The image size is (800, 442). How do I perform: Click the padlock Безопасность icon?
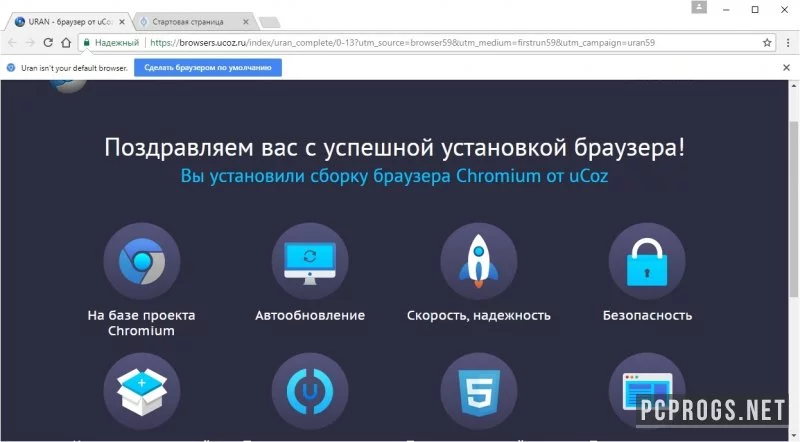[x=647, y=261]
